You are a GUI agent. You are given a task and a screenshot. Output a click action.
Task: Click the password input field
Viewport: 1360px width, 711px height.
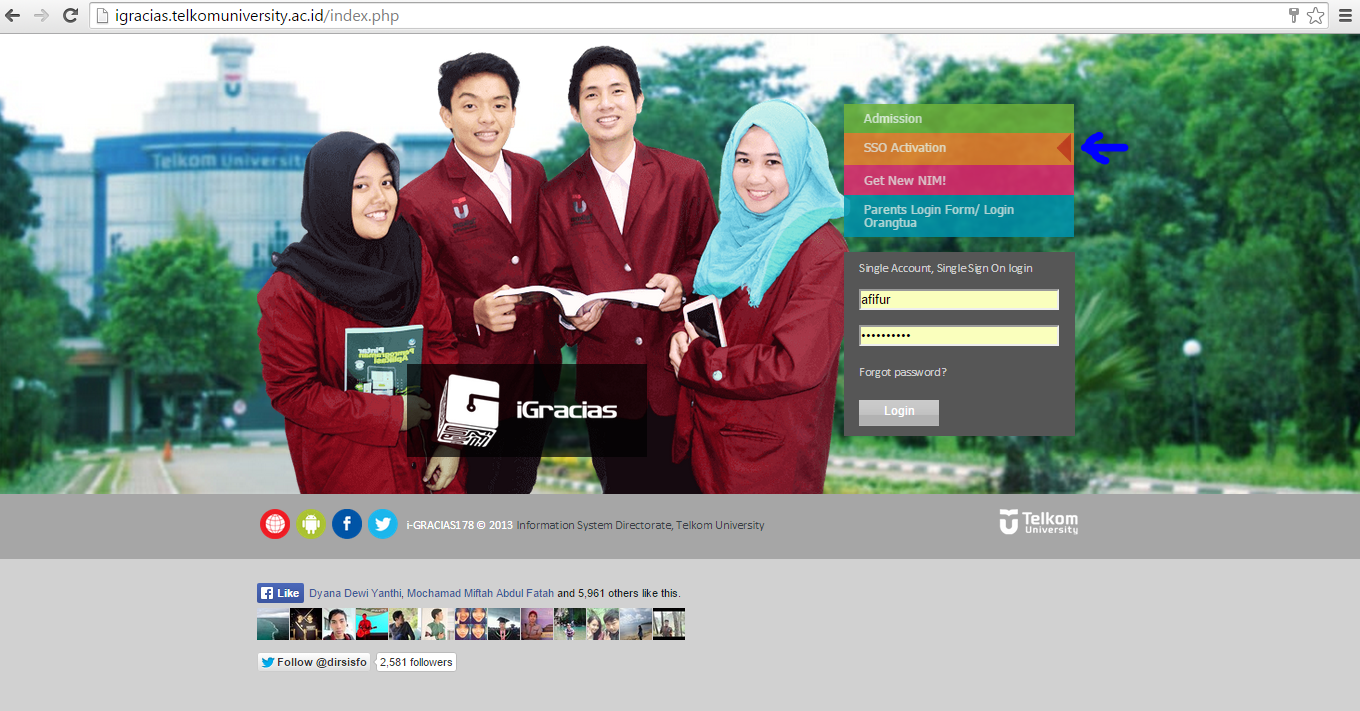pyautogui.click(x=959, y=336)
